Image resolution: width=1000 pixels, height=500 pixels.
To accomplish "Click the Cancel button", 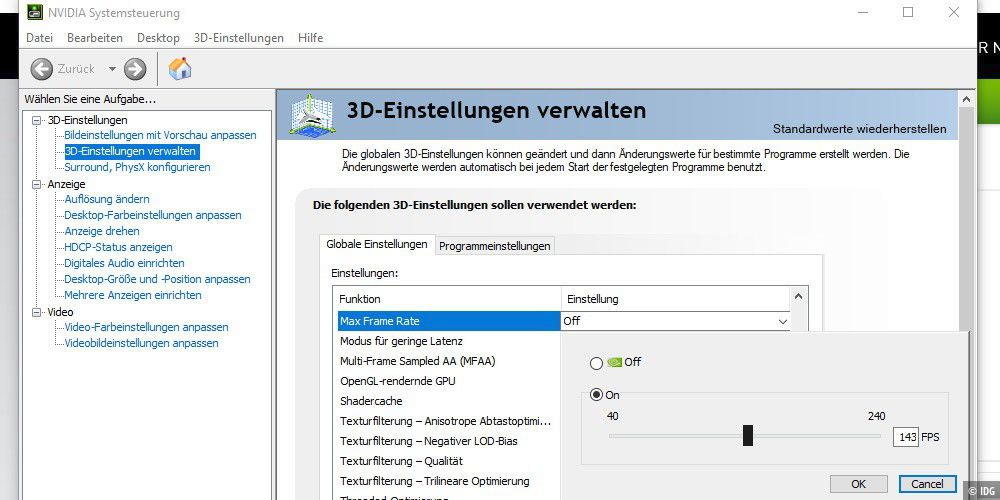I will tap(927, 484).
